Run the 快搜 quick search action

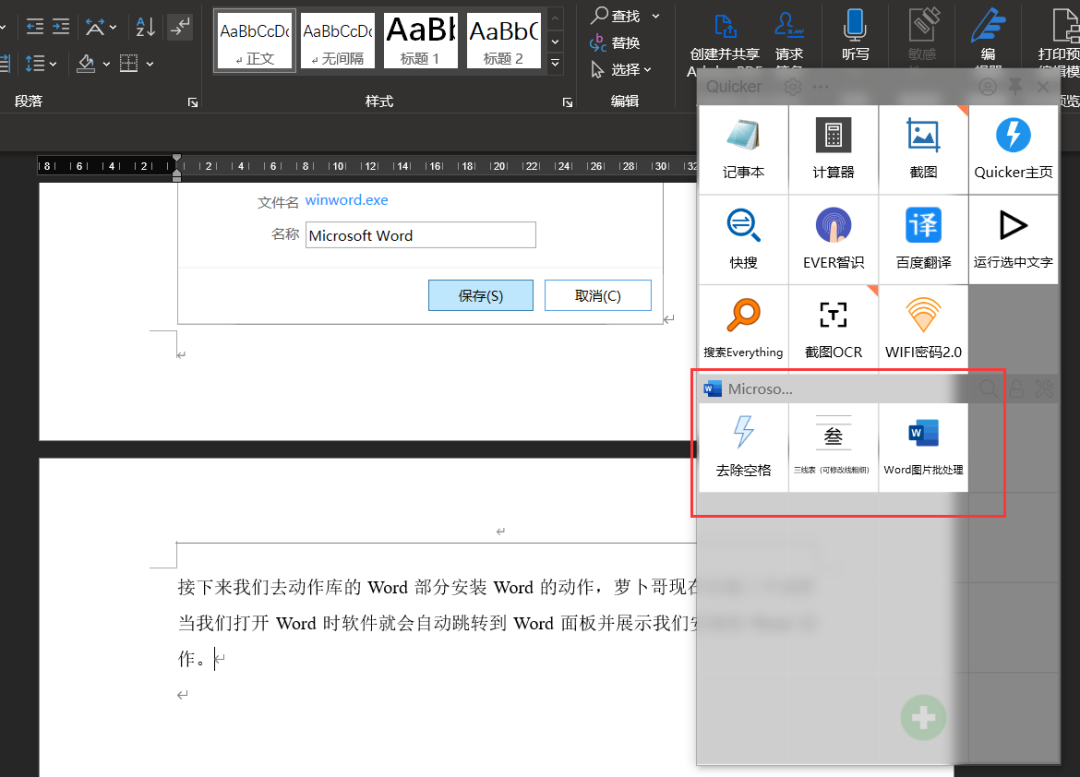(743, 239)
